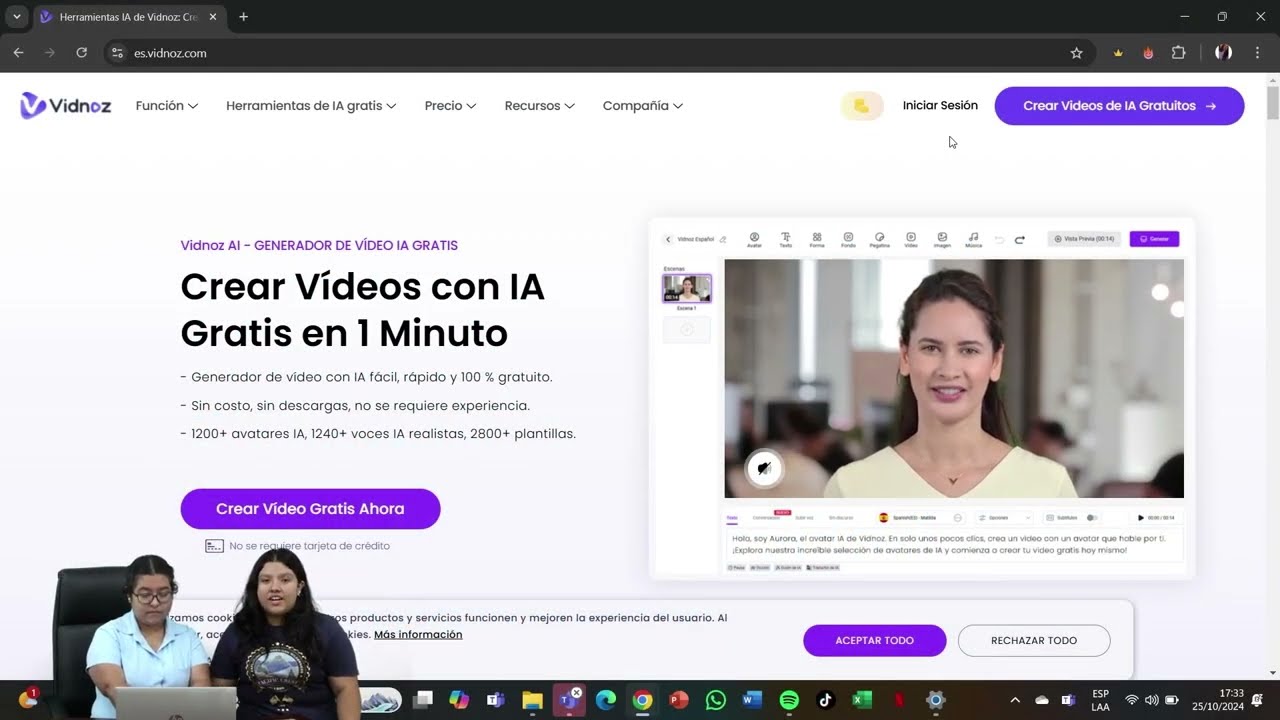Click the Música tool in the editor preview
The height and width of the screenshot is (720, 1280).
[973, 239]
